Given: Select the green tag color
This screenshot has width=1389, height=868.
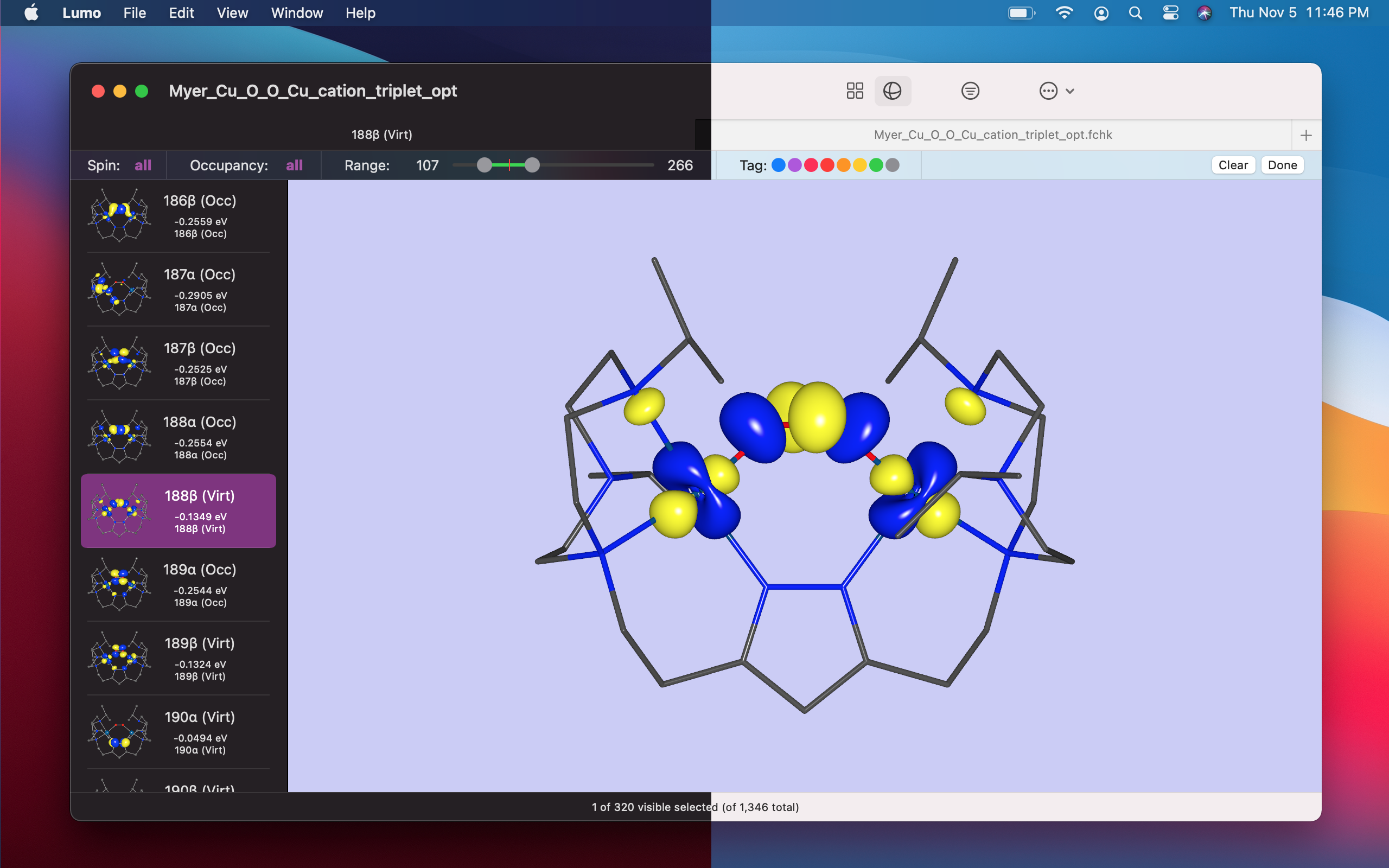Looking at the screenshot, I should tap(876, 165).
